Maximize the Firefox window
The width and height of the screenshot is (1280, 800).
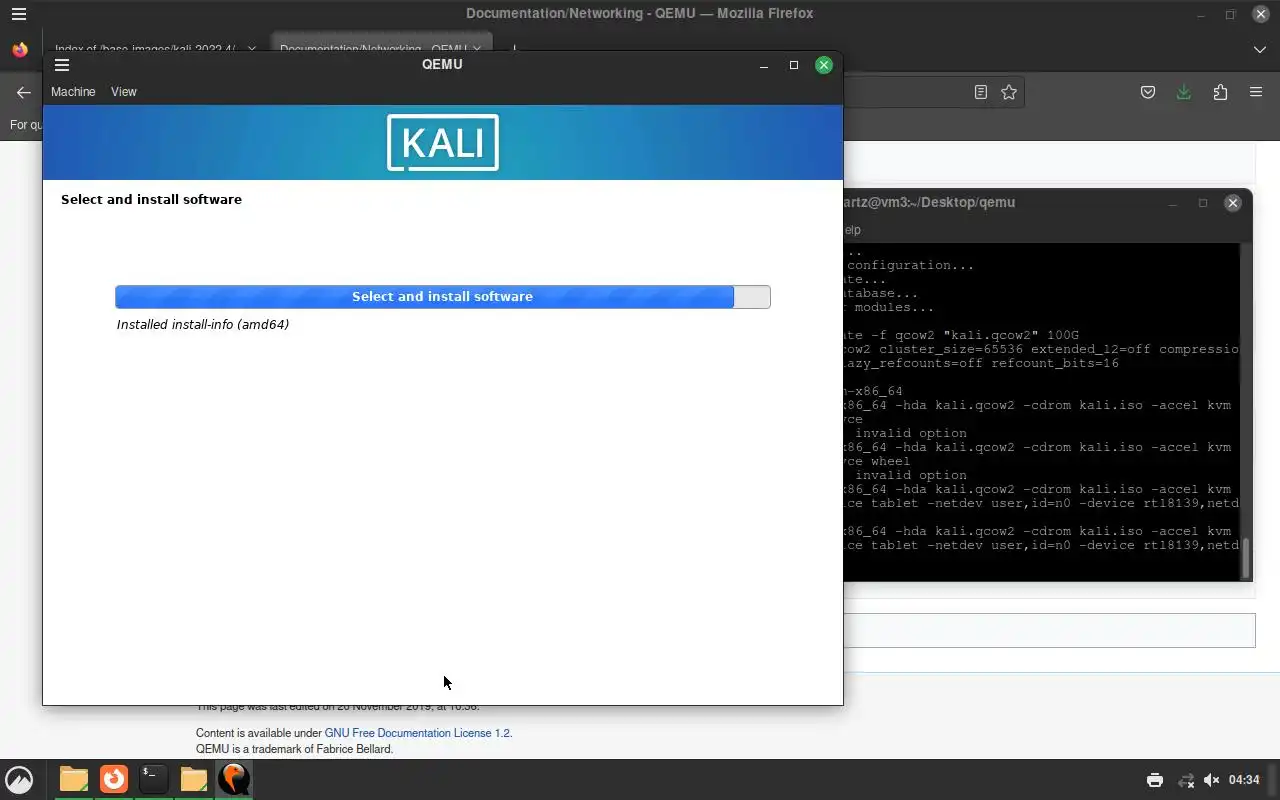pyautogui.click(x=1231, y=14)
